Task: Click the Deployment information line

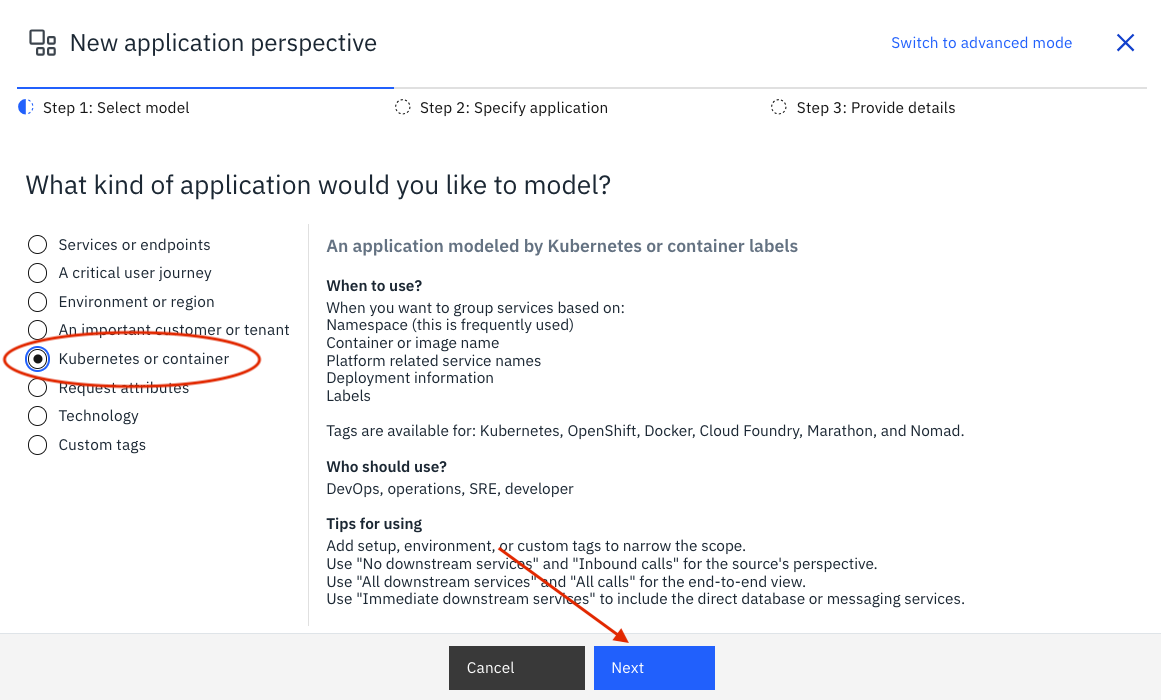Action: 410,378
